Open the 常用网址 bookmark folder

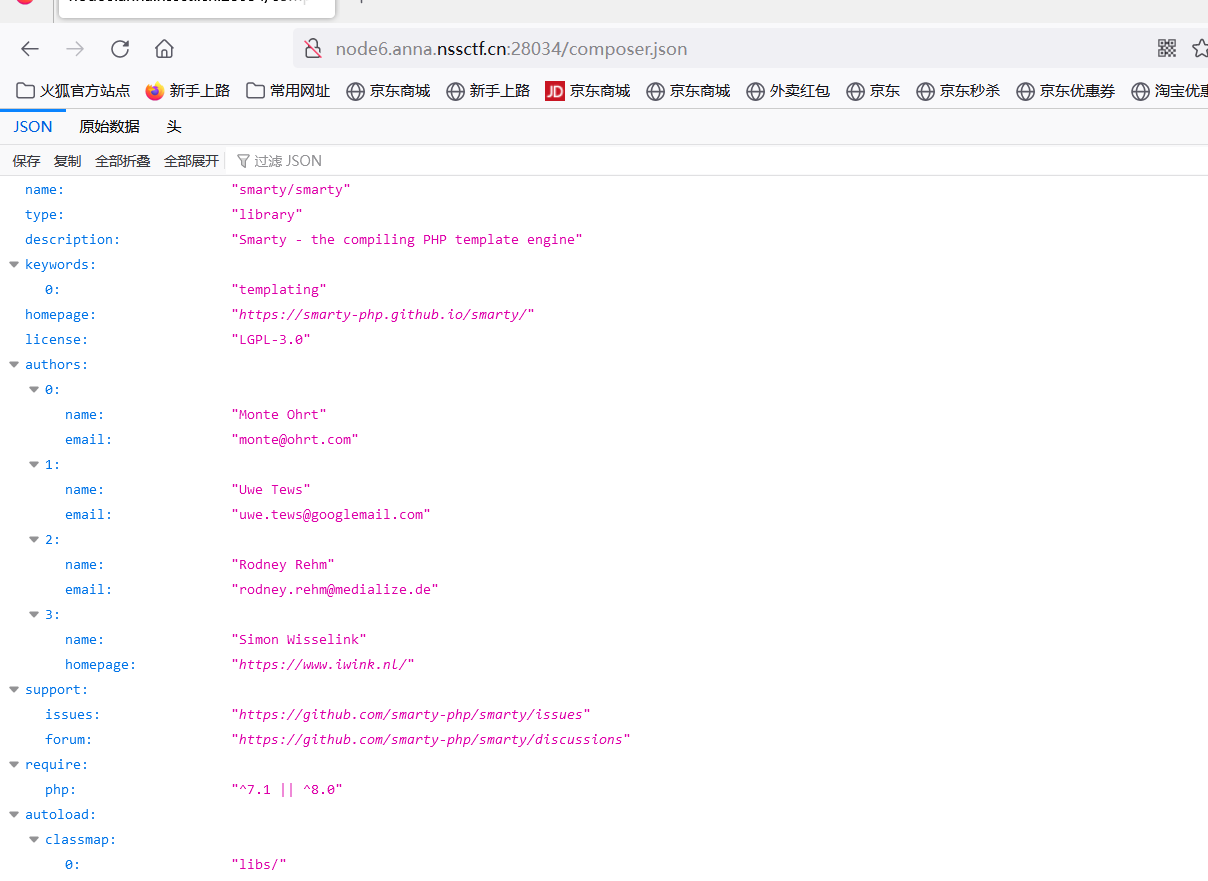288,91
